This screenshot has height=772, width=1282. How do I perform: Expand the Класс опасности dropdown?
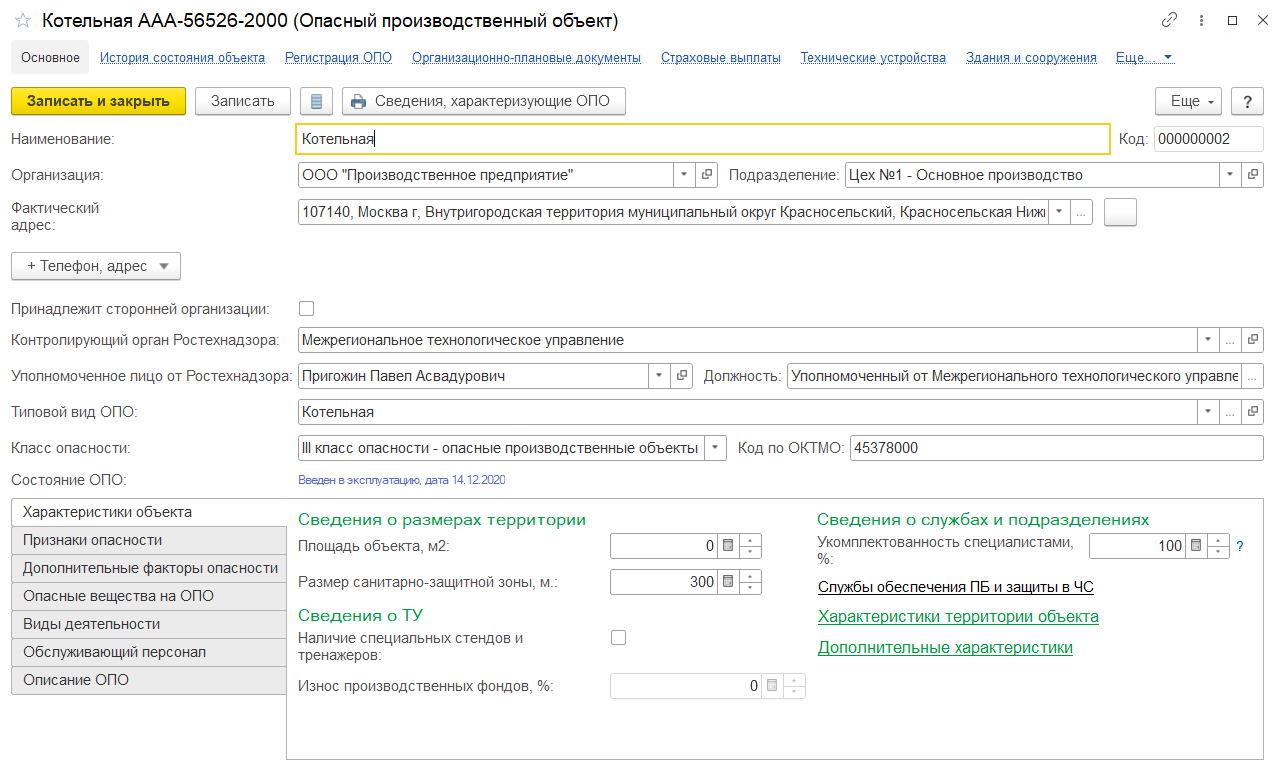[715, 448]
